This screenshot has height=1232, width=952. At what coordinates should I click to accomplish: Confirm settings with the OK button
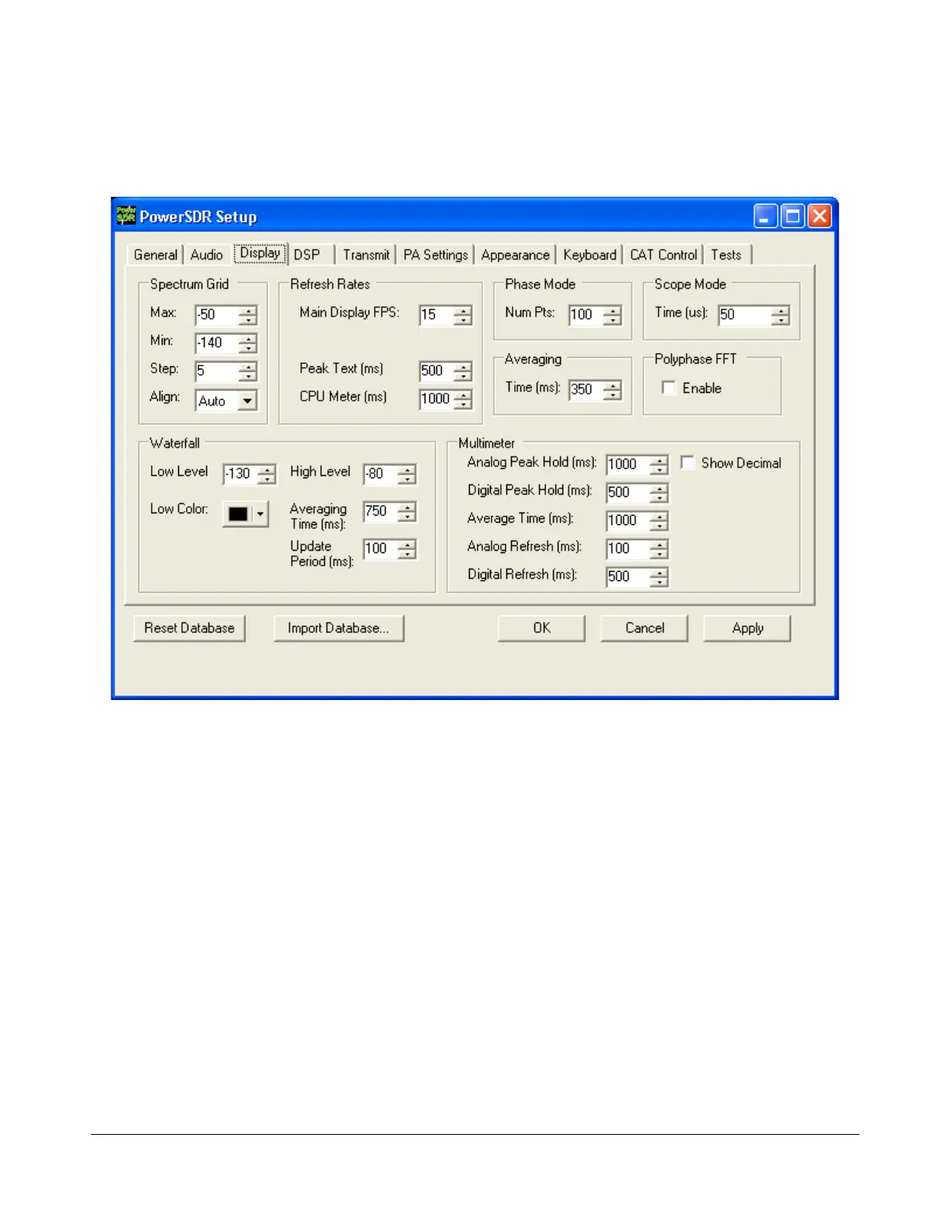point(541,628)
